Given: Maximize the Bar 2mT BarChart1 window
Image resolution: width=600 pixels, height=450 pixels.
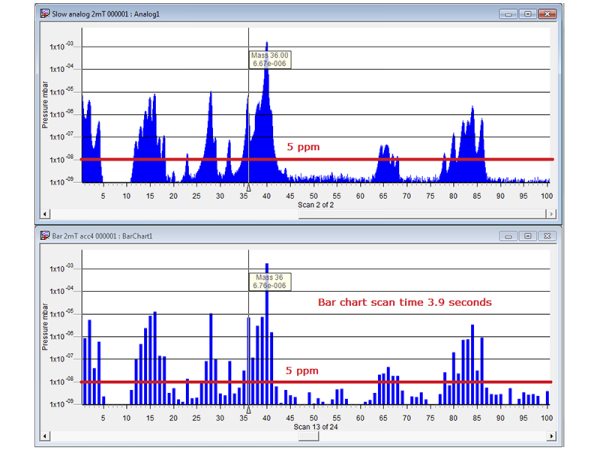Looking at the screenshot, I should (526, 237).
